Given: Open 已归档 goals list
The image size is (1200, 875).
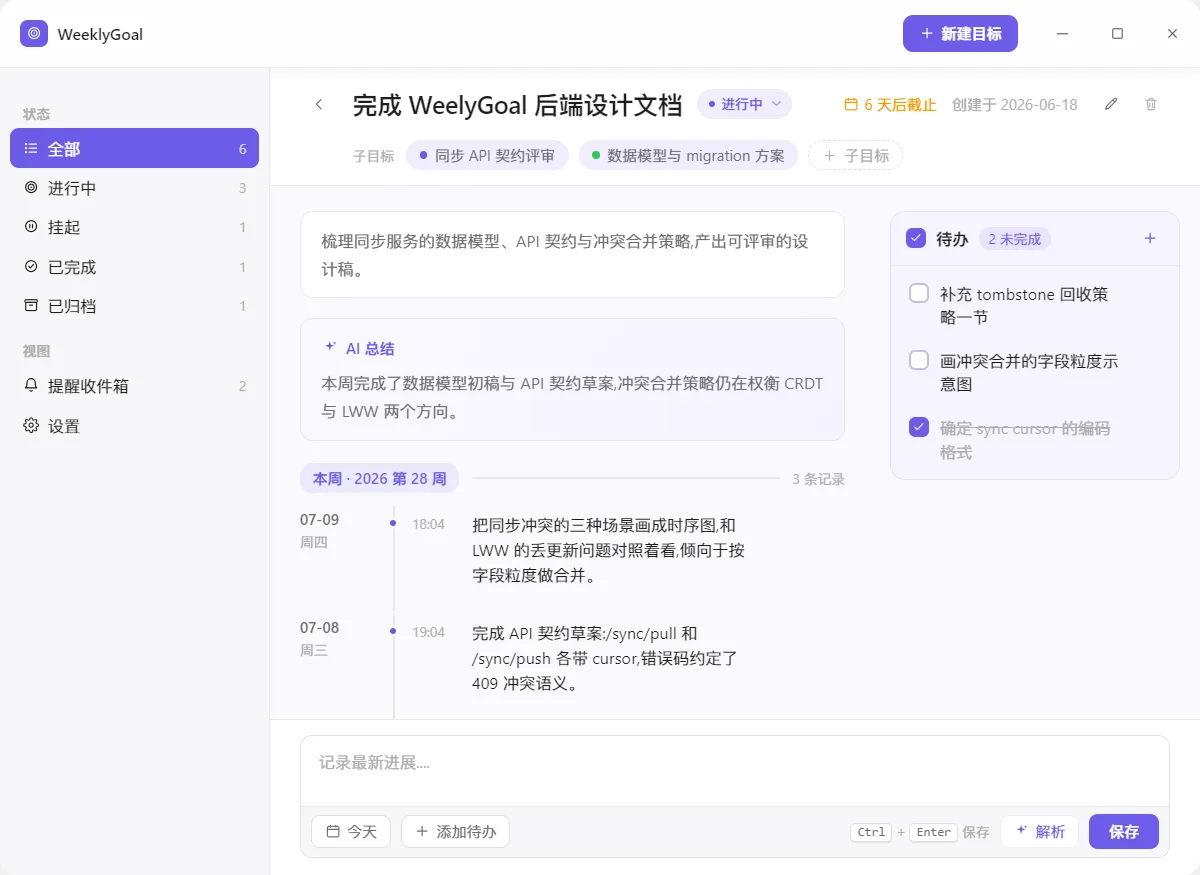Looking at the screenshot, I should [x=134, y=306].
